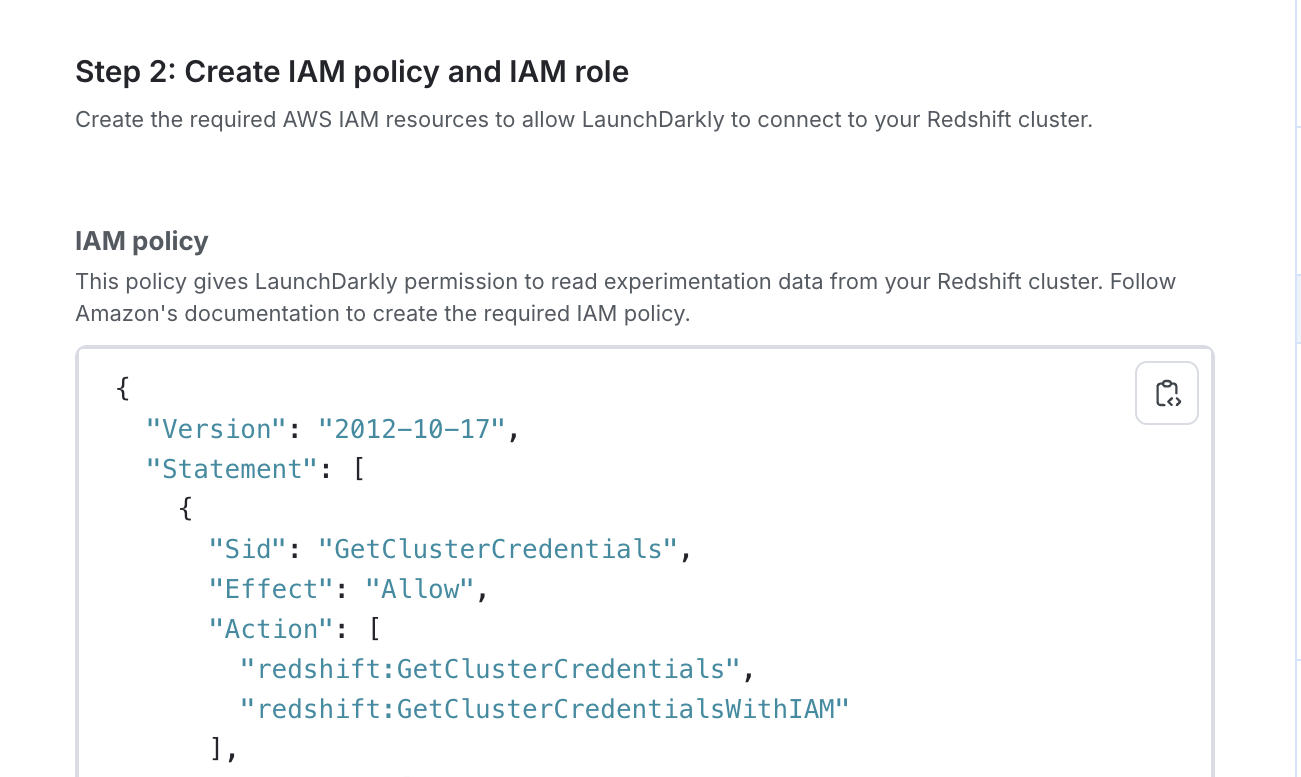Select the "Version" key in the code
Image resolution: width=1301 pixels, height=777 pixels.
[x=215, y=428]
